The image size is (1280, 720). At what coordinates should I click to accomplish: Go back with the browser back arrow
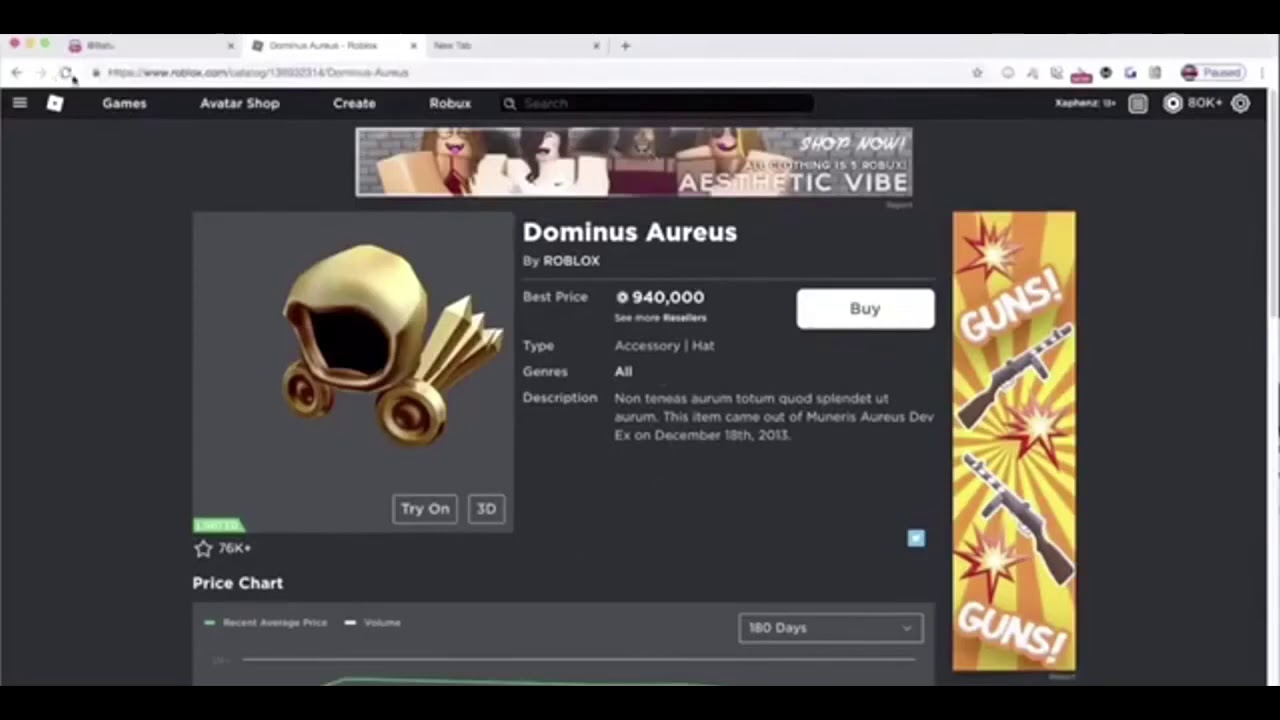16,73
